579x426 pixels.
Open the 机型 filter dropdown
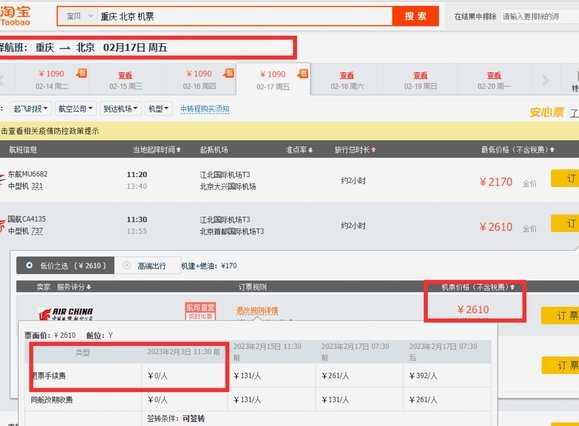[158, 109]
